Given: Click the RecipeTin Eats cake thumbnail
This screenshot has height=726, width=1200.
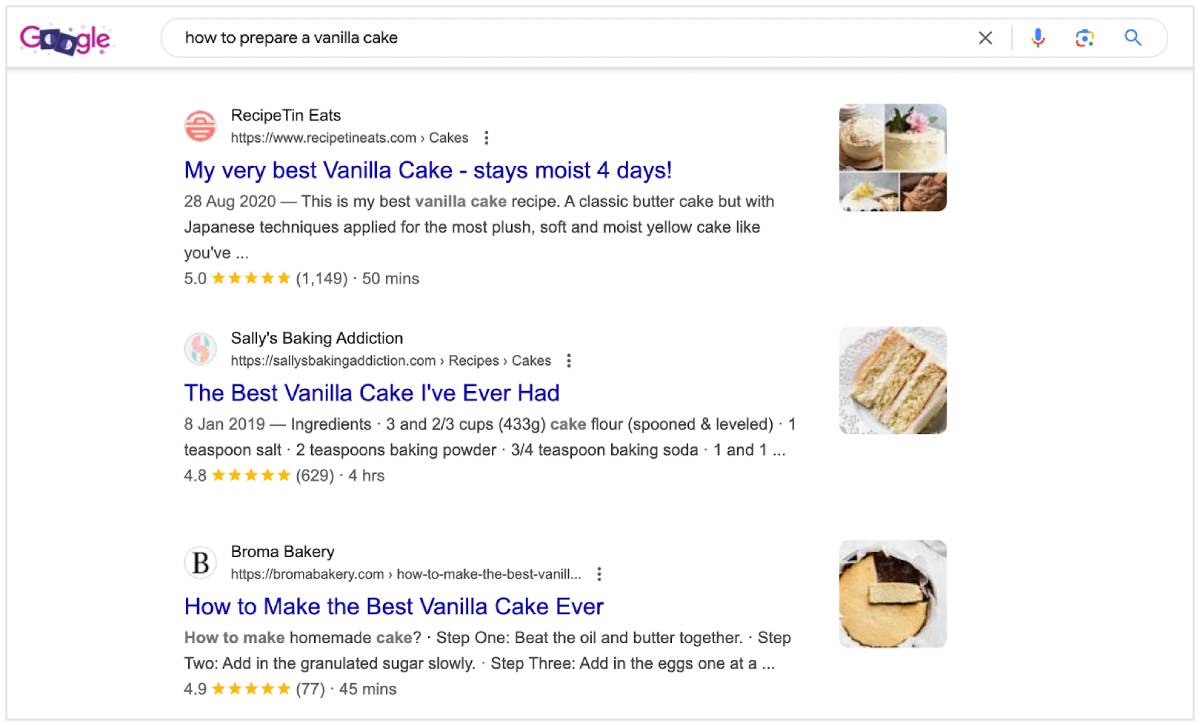Looking at the screenshot, I should coord(893,158).
